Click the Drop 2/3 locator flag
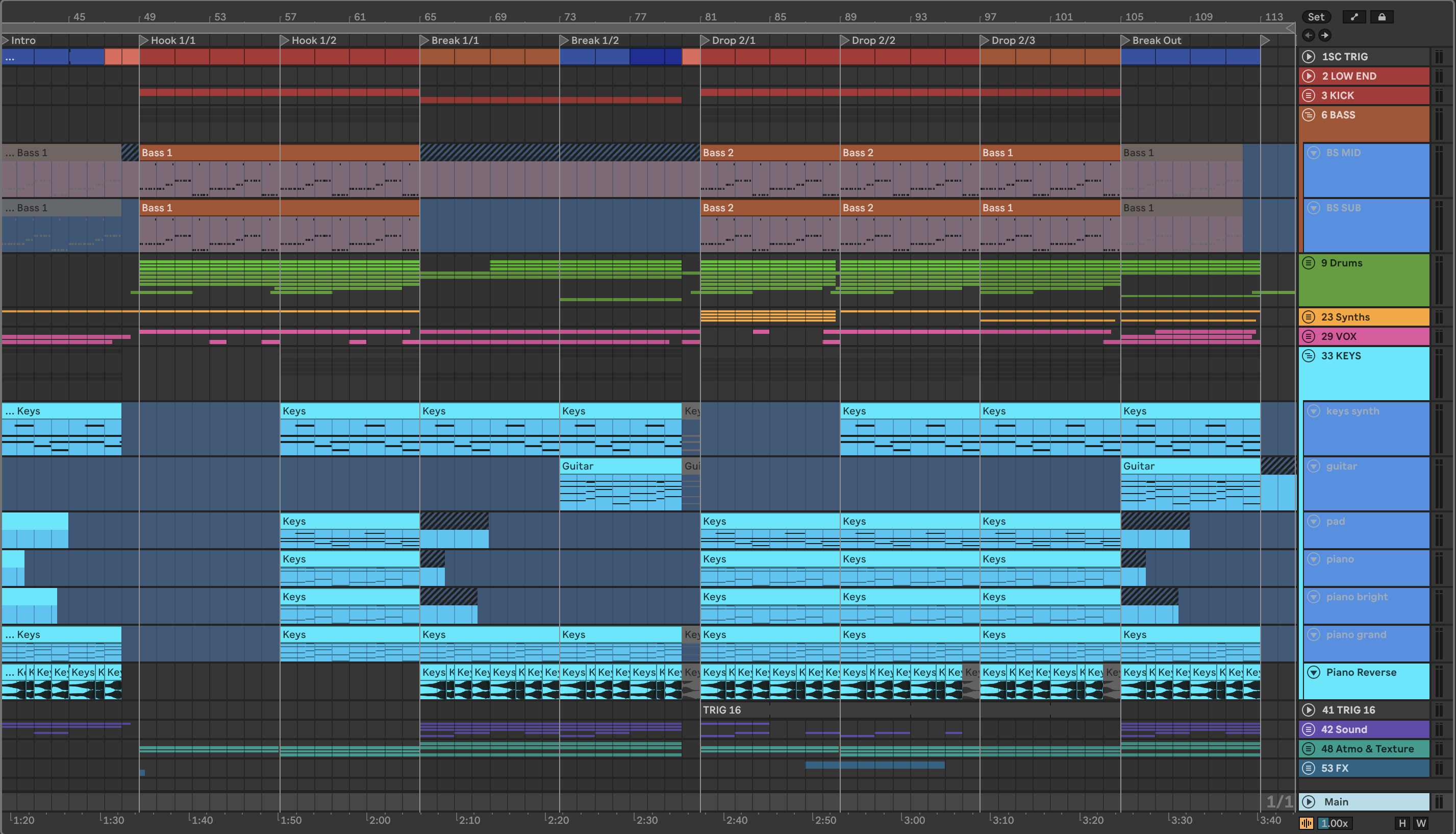Viewport: 1456px width, 834px height. click(984, 40)
